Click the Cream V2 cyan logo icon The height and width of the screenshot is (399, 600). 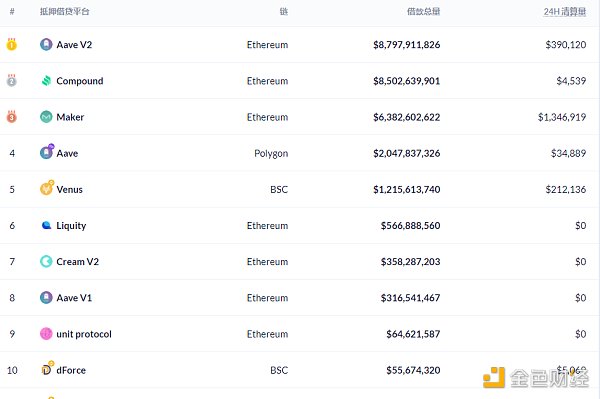pos(46,261)
